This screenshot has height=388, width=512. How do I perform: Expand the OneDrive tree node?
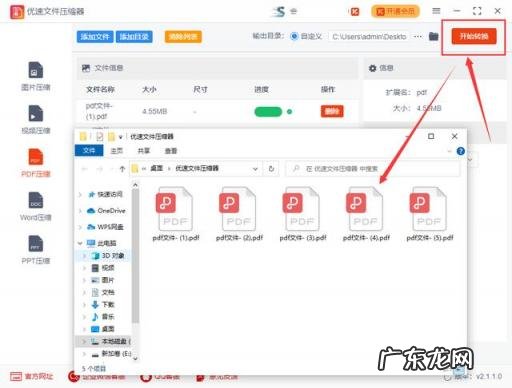(x=80, y=211)
